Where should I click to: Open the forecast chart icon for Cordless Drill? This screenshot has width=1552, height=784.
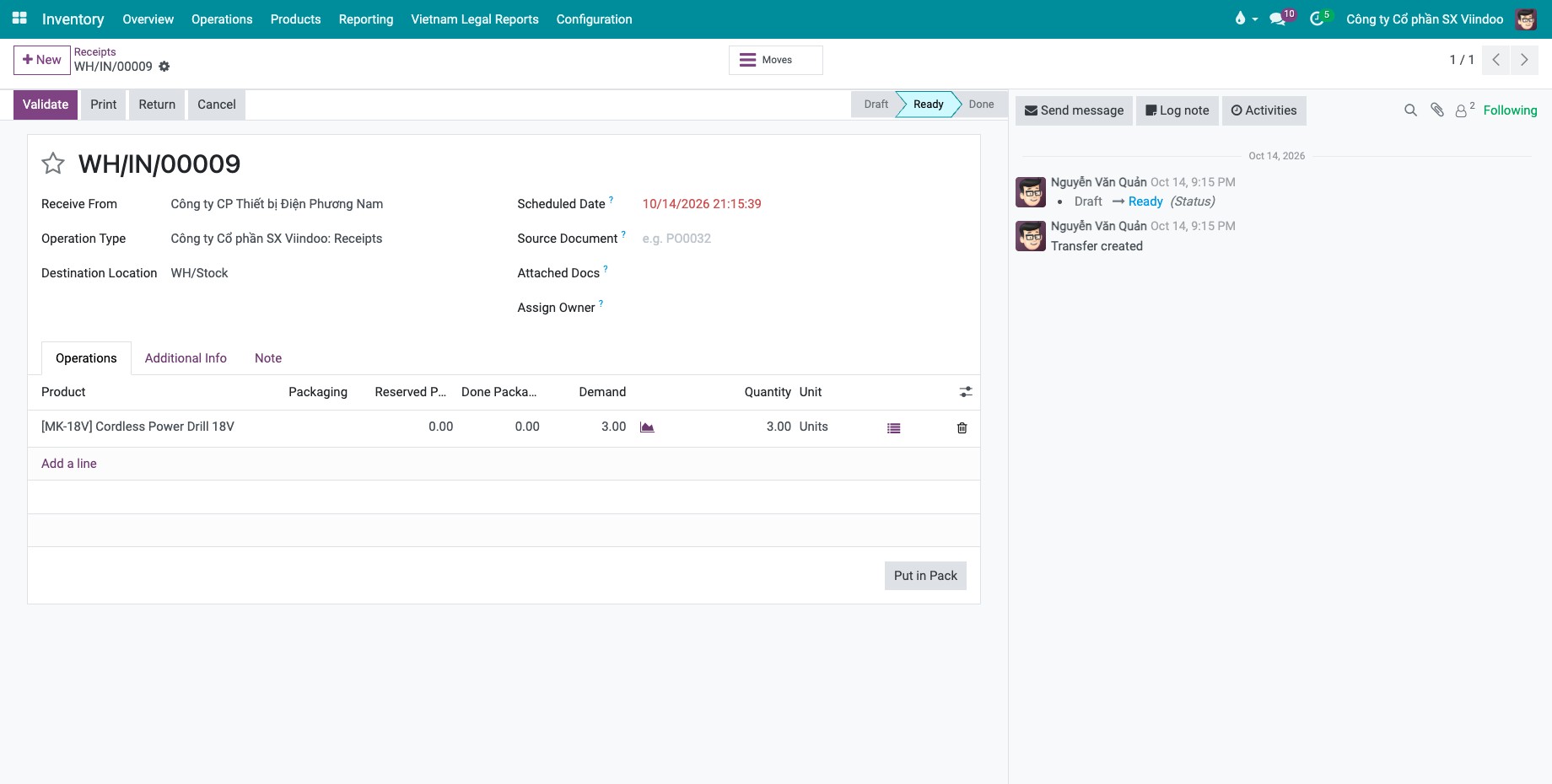pos(647,427)
